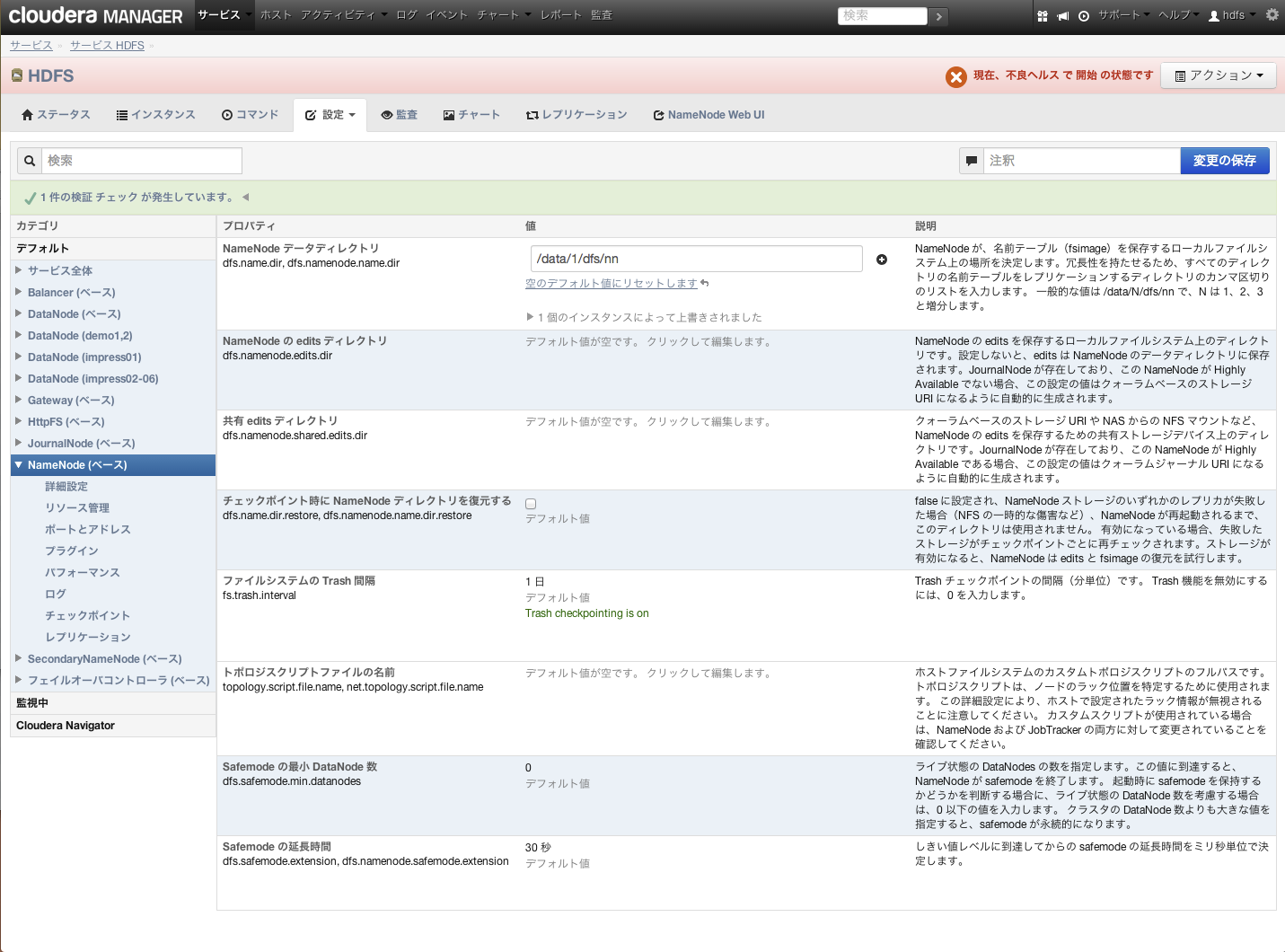Open the アクション dropdown button

1219,75
